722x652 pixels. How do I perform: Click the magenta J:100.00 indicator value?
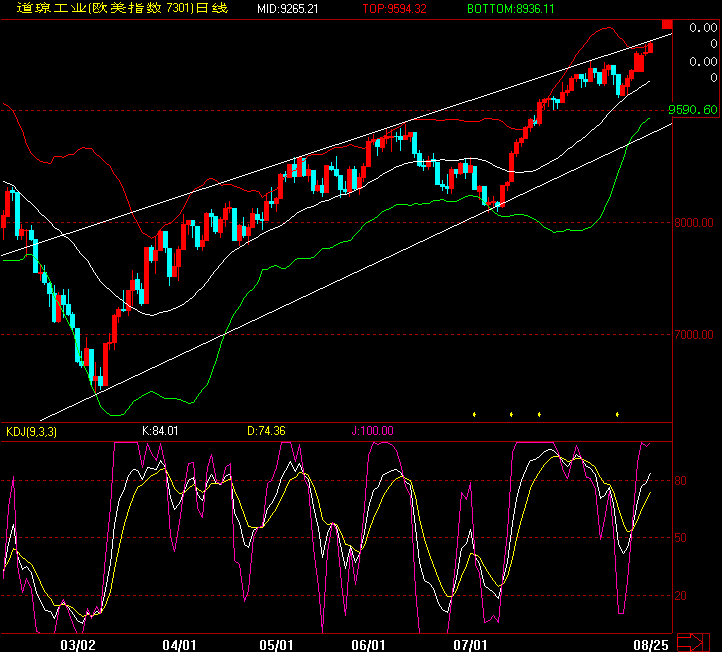373,431
